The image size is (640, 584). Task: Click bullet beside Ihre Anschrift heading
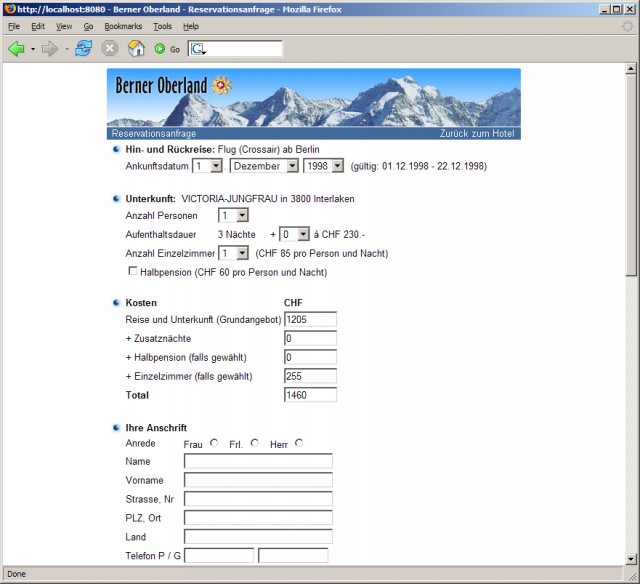click(x=116, y=428)
